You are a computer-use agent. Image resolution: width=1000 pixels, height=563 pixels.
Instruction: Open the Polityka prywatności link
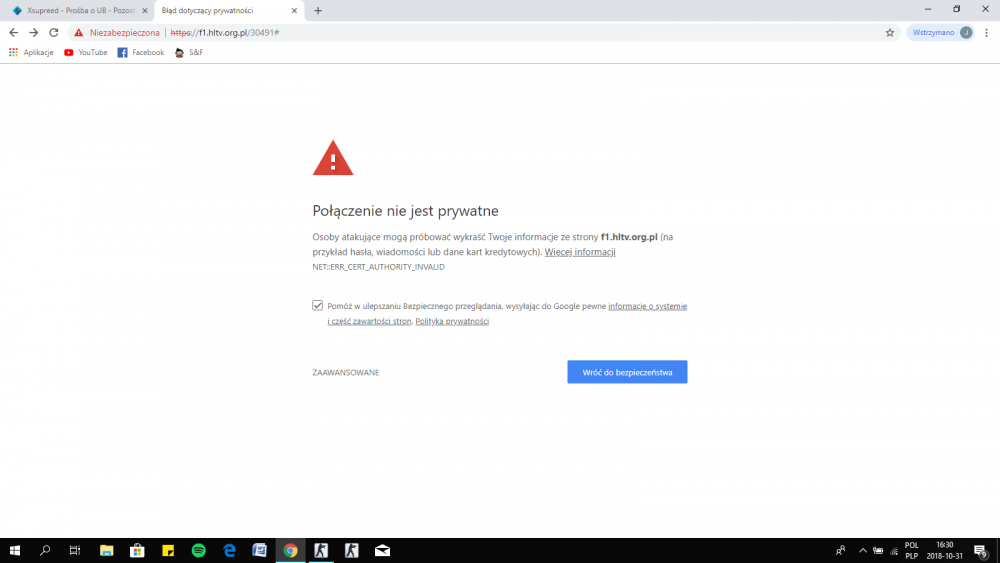click(x=452, y=321)
